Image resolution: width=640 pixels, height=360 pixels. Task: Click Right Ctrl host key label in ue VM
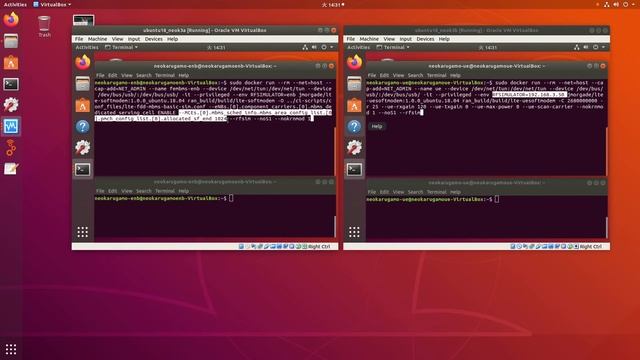pyautogui.click(x=591, y=247)
